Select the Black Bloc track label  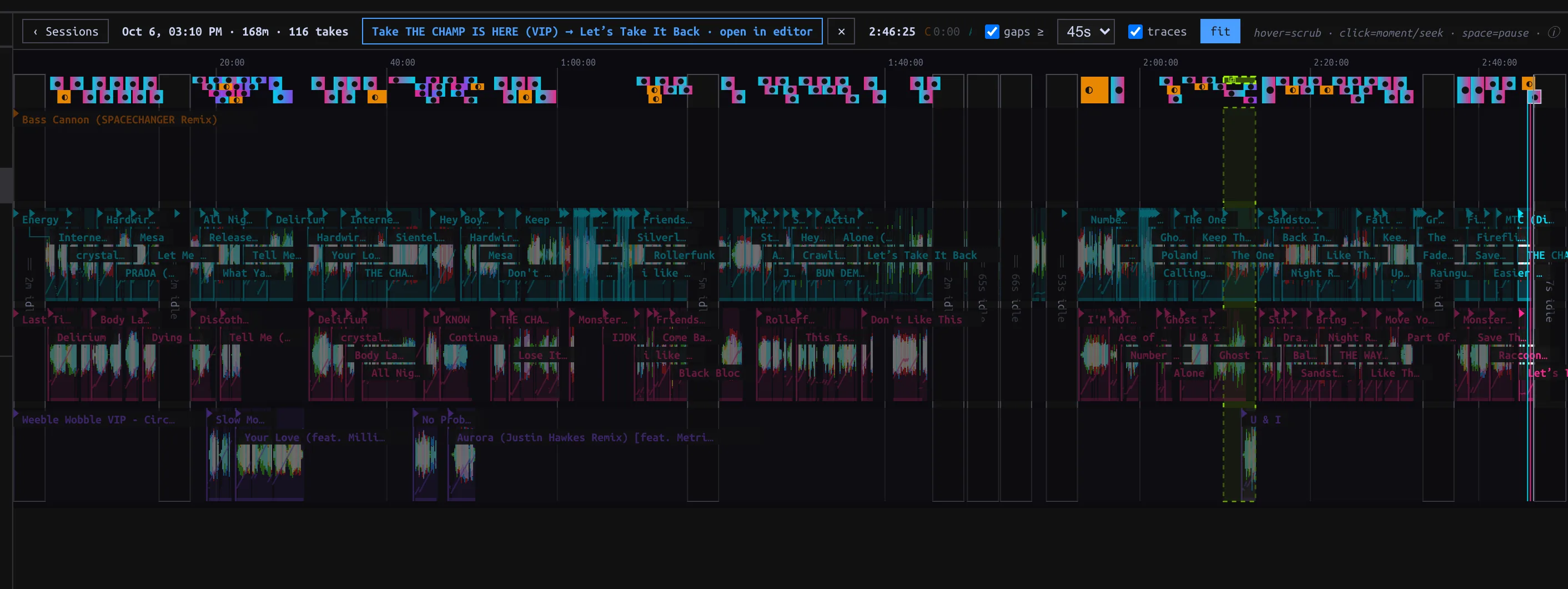pyautogui.click(x=709, y=373)
